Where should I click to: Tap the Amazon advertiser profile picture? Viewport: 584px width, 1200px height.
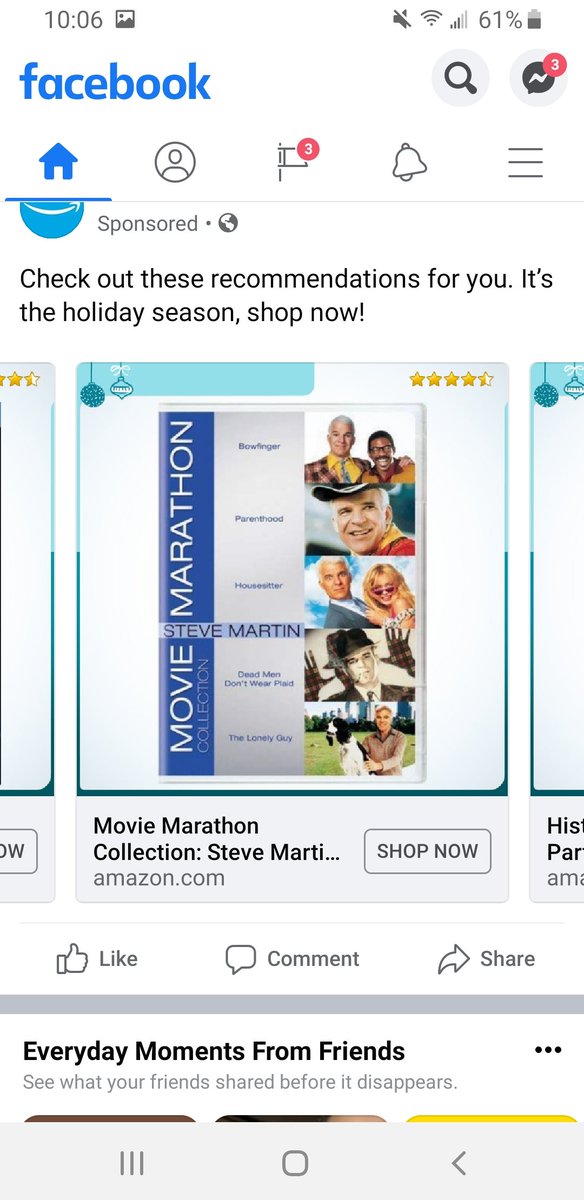[52, 218]
